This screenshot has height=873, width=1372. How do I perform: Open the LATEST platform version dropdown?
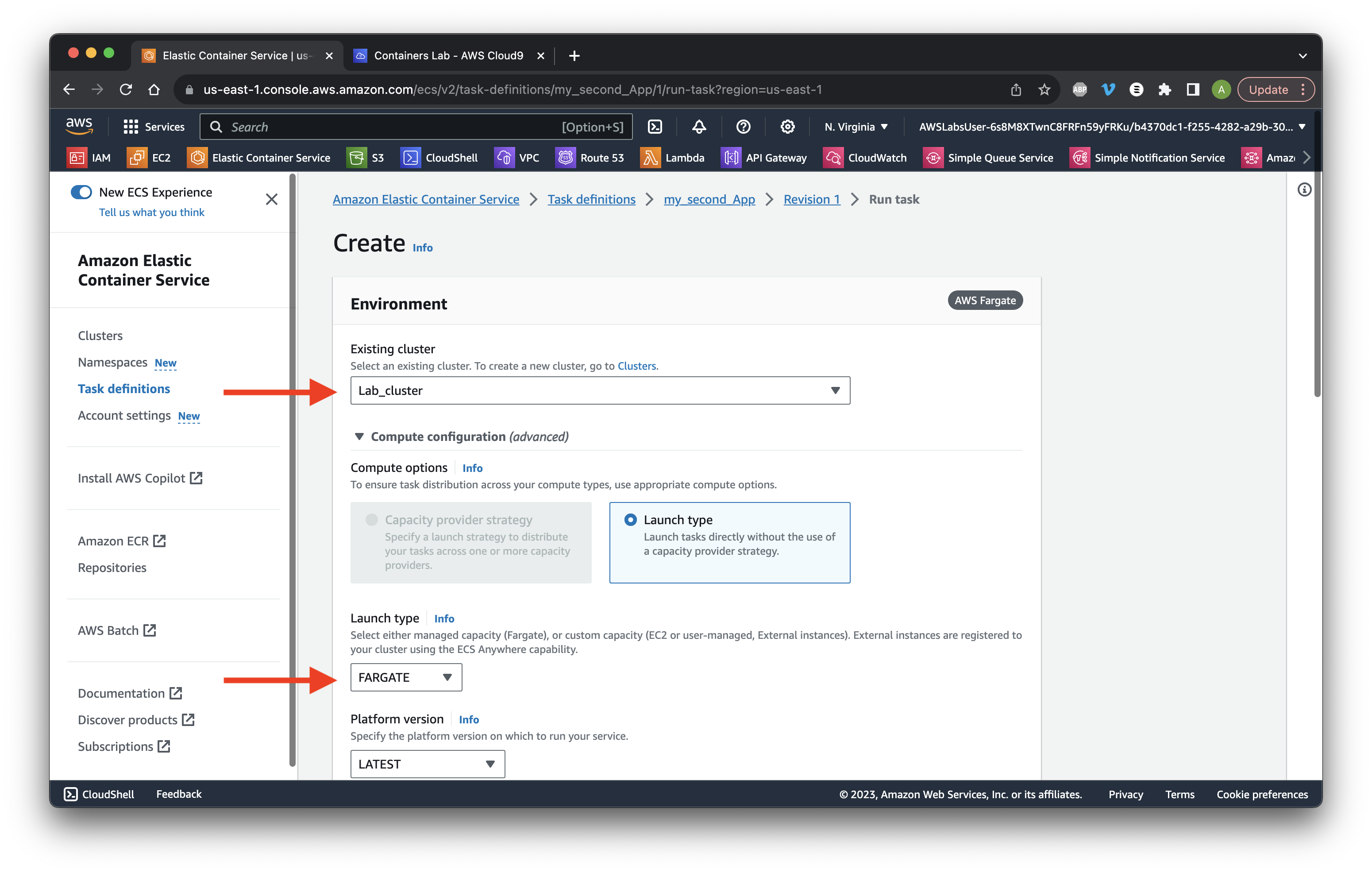pyautogui.click(x=428, y=764)
